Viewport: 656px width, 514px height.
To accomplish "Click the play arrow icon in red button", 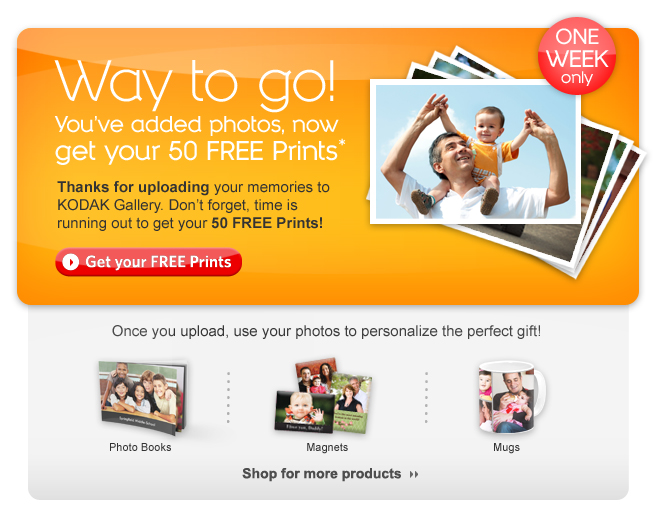I will pyautogui.click(x=71, y=262).
